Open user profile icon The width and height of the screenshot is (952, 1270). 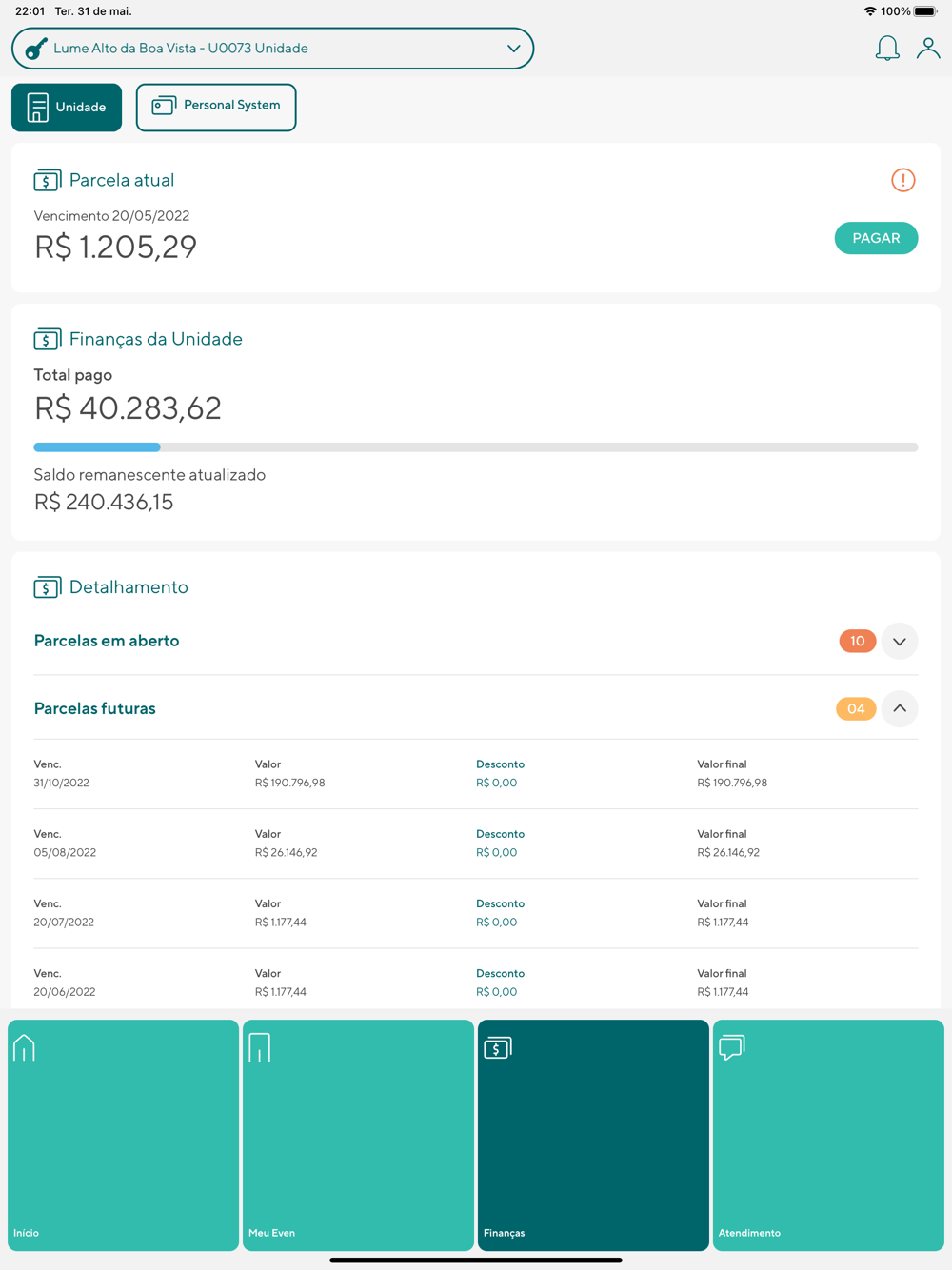928,48
